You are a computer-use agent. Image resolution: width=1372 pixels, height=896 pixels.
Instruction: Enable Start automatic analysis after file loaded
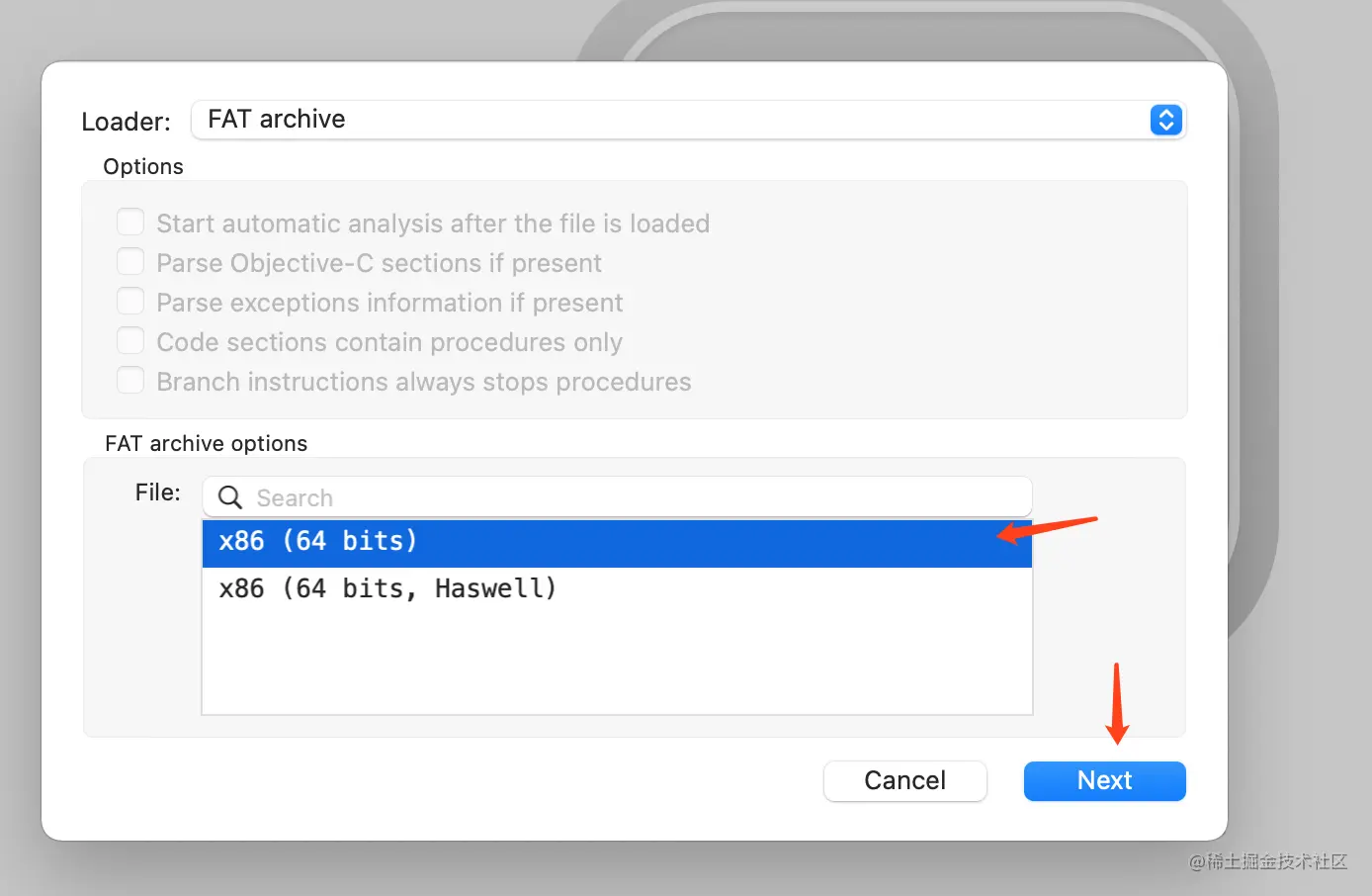click(130, 222)
